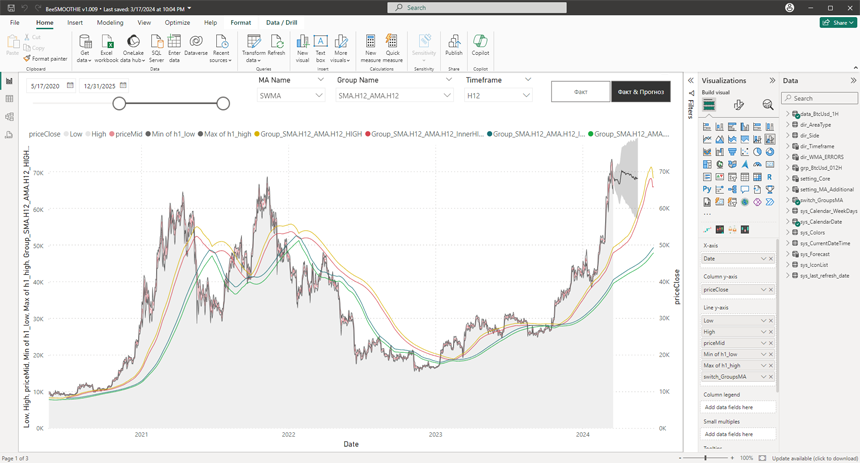Image resolution: width=860 pixels, height=463 pixels.
Task: Click the Share button
Action: click(x=838, y=22)
